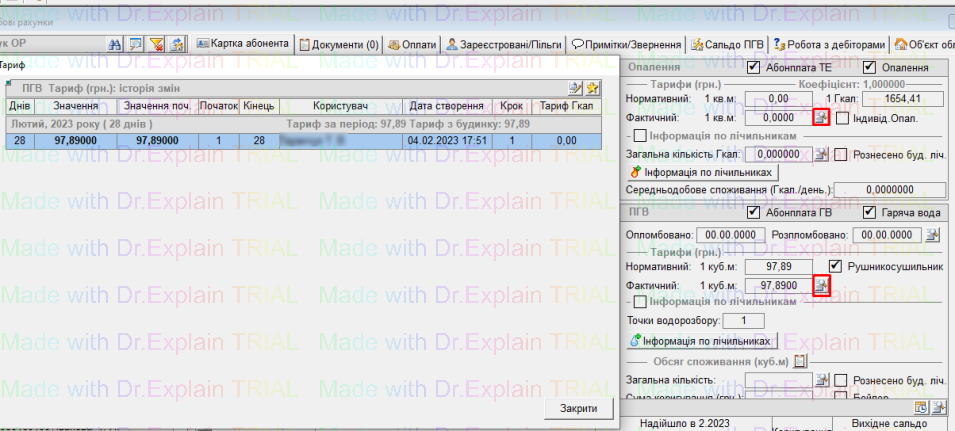Click edit icon next to Розпломбовано date
Viewport: 955px width, 431px height.
tap(932, 235)
